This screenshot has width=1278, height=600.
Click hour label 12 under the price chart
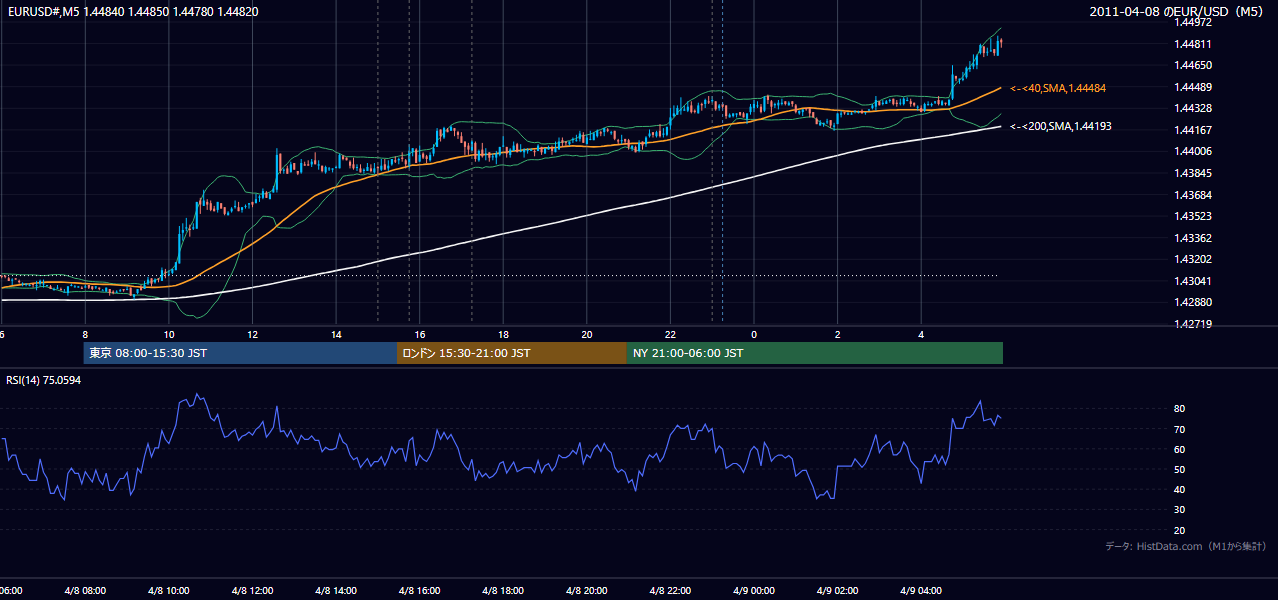252,334
